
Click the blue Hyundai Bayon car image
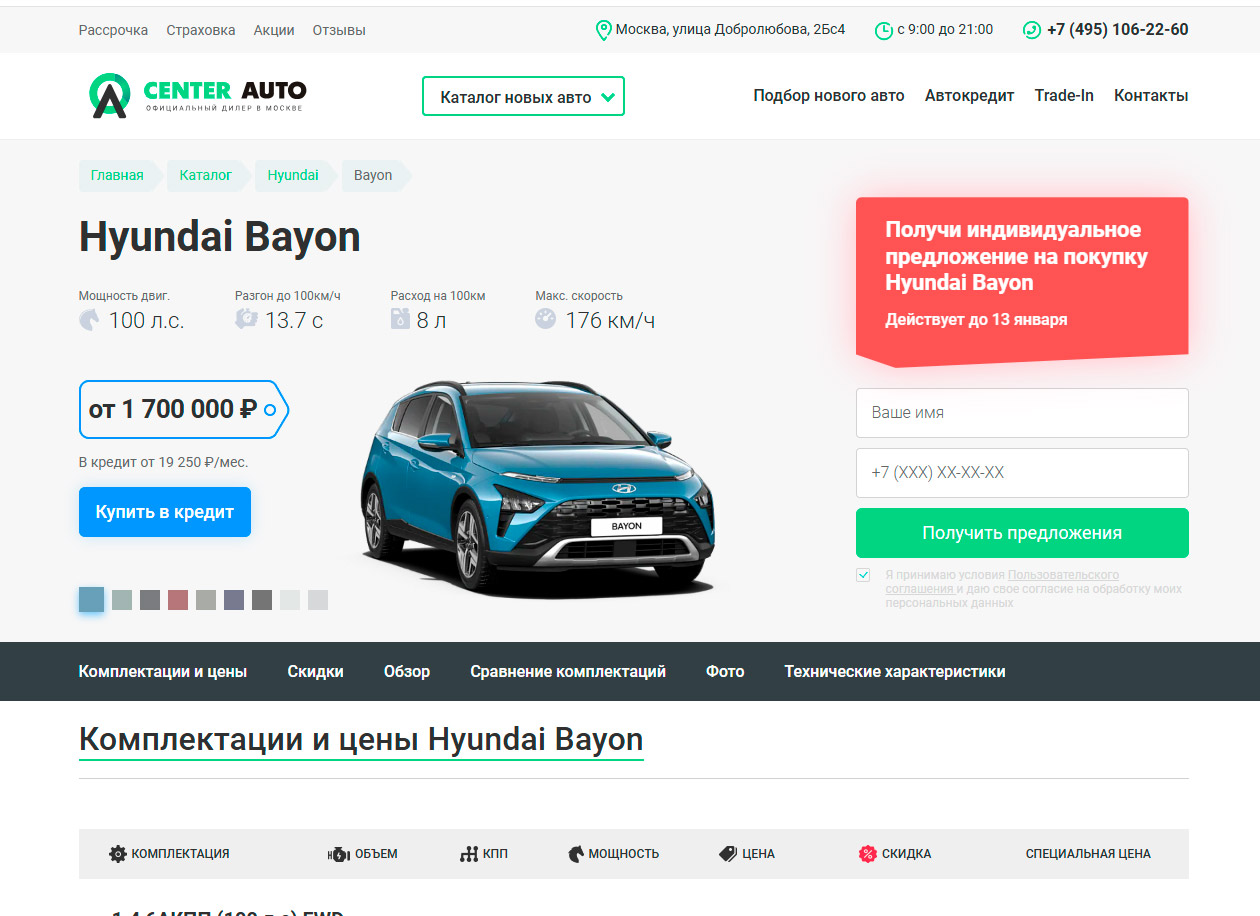tap(537, 490)
